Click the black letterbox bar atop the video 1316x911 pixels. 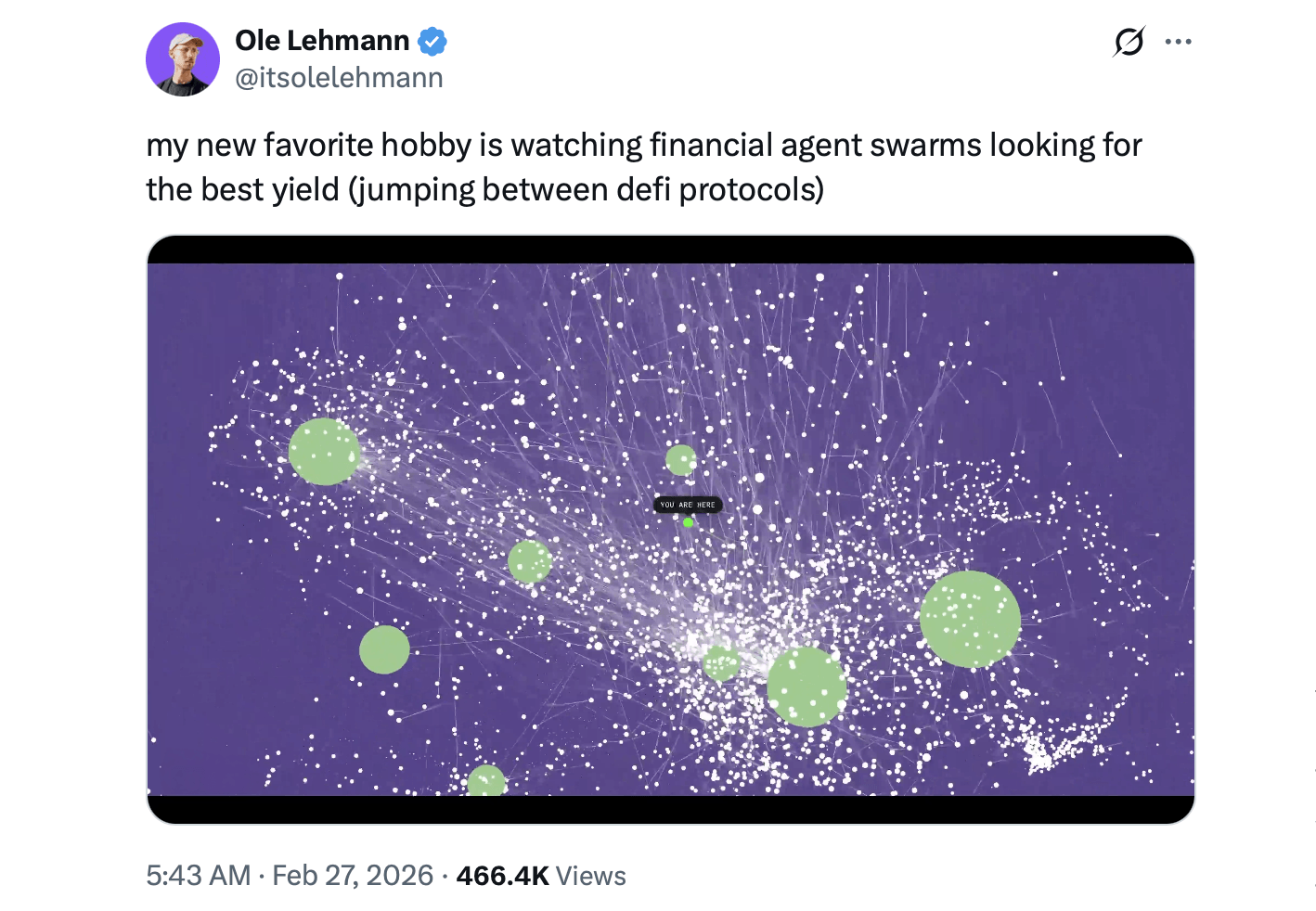coord(670,250)
